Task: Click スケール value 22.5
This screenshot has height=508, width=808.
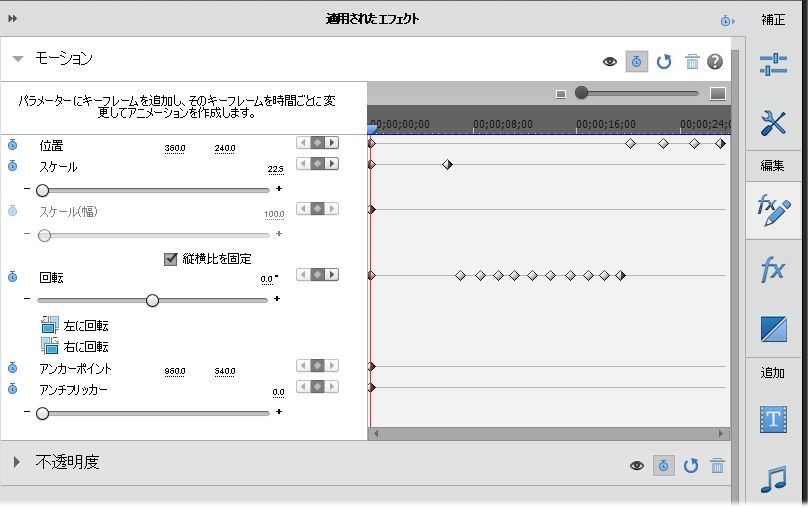Action: (x=276, y=169)
